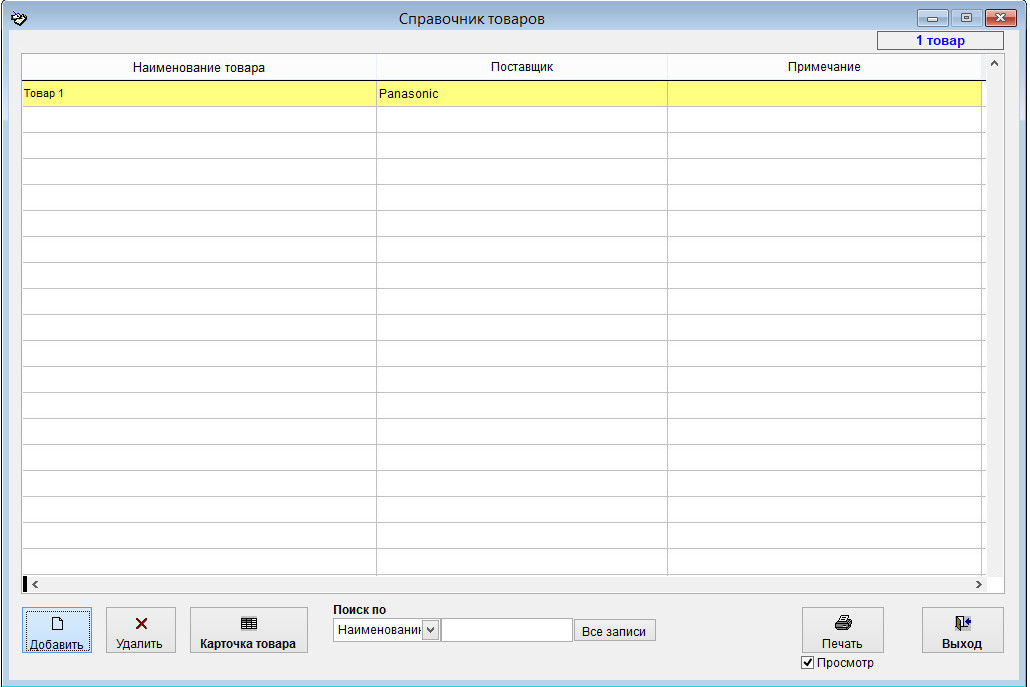This screenshot has height=687, width=1030.
Task: Click the Все записи button
Action: coord(614,631)
